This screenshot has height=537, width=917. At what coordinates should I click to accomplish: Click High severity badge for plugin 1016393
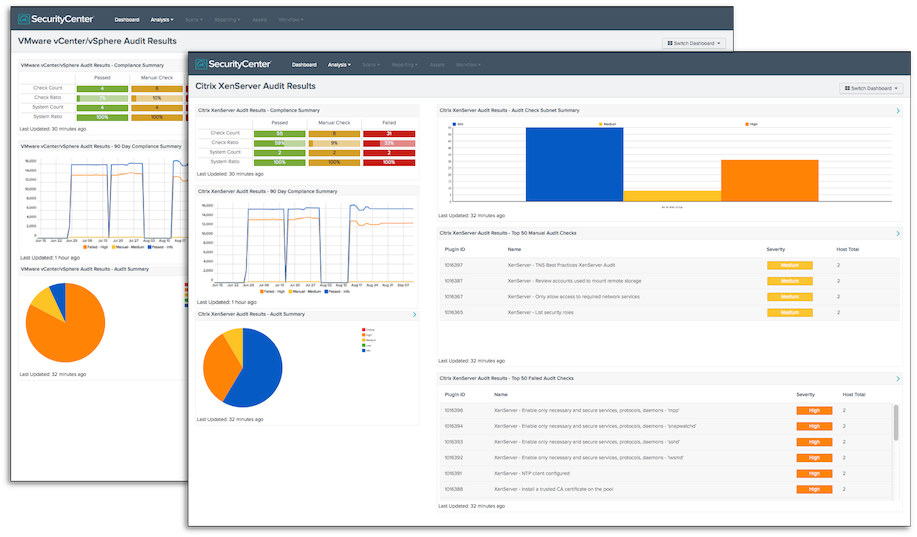point(814,442)
